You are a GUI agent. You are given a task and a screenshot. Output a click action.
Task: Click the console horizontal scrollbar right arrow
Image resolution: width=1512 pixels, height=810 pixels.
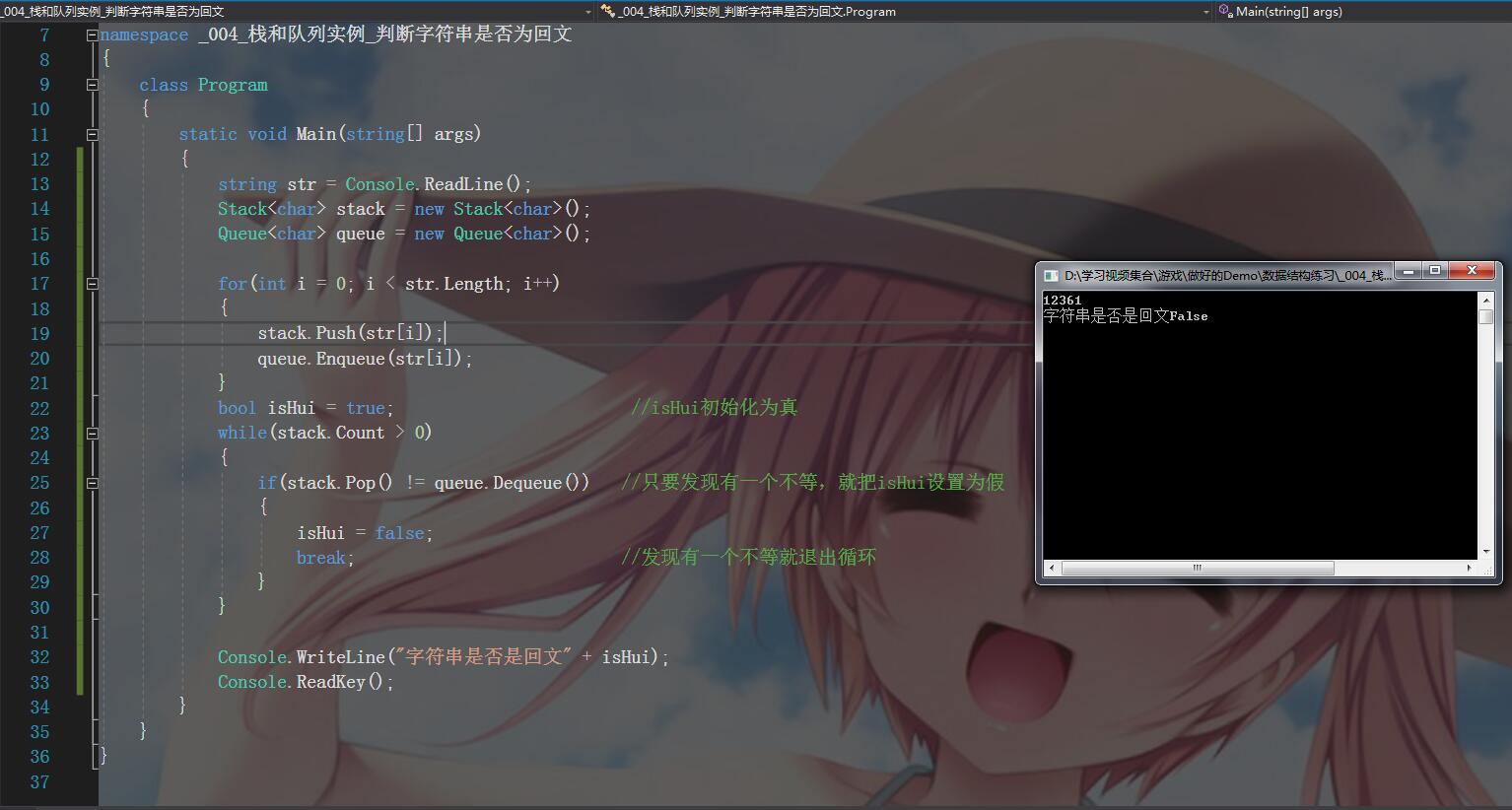point(1470,568)
